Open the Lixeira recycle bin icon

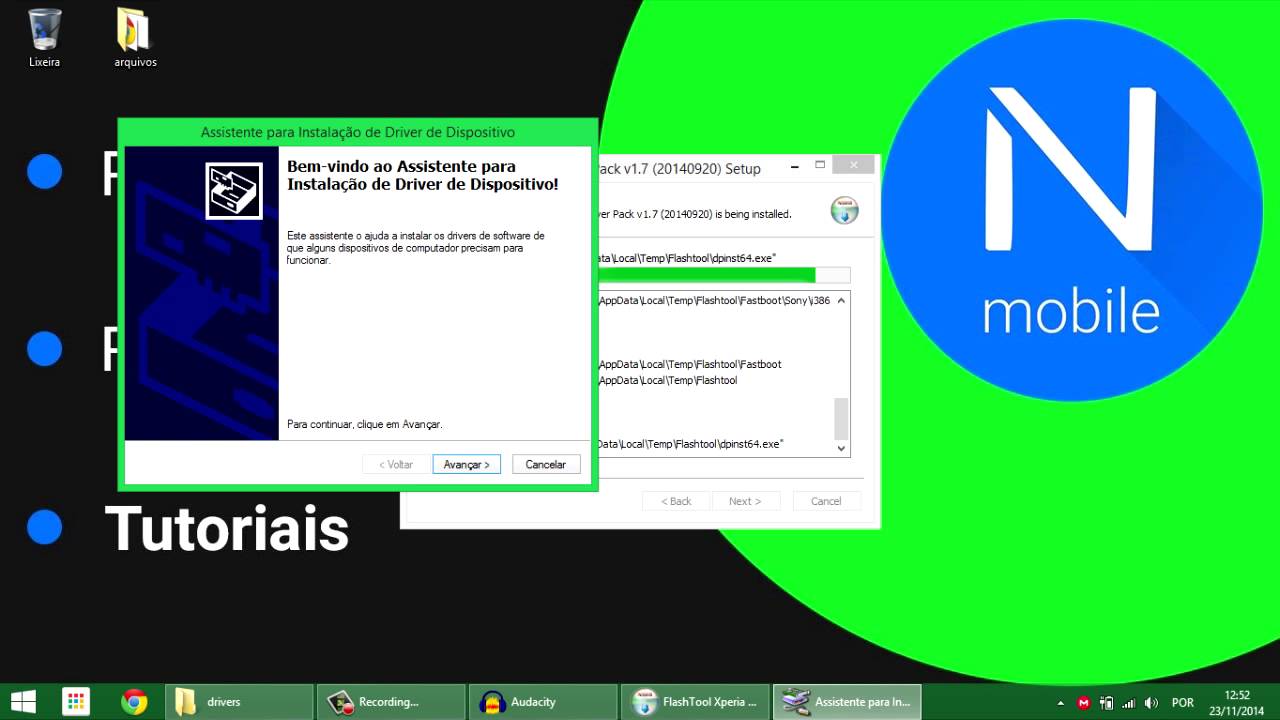point(44,37)
